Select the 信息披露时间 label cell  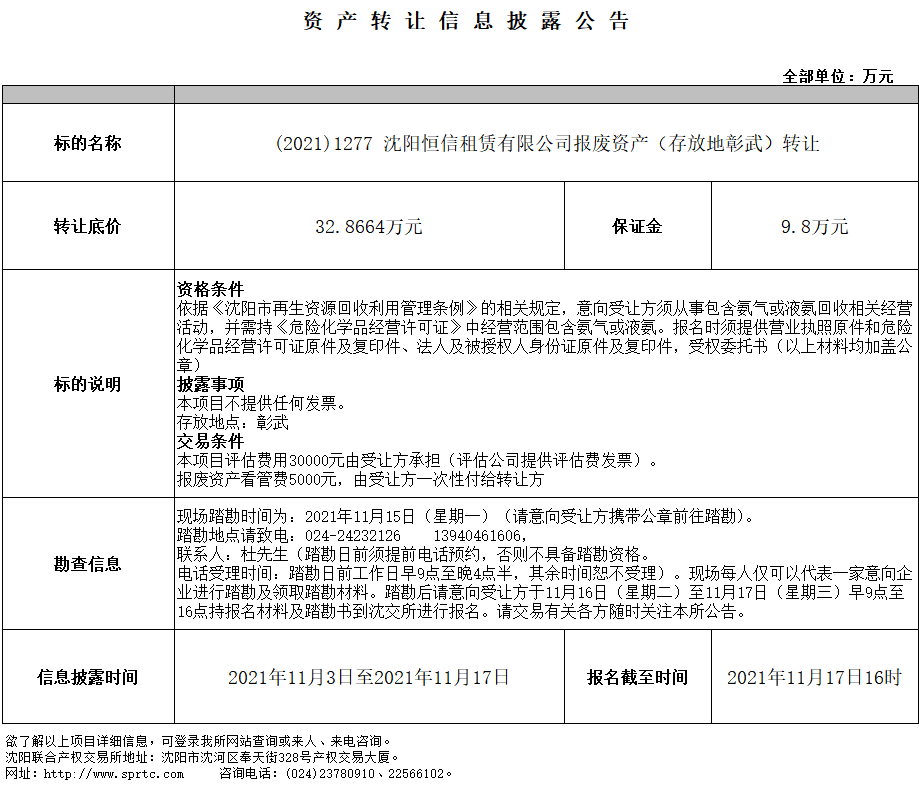(x=88, y=677)
